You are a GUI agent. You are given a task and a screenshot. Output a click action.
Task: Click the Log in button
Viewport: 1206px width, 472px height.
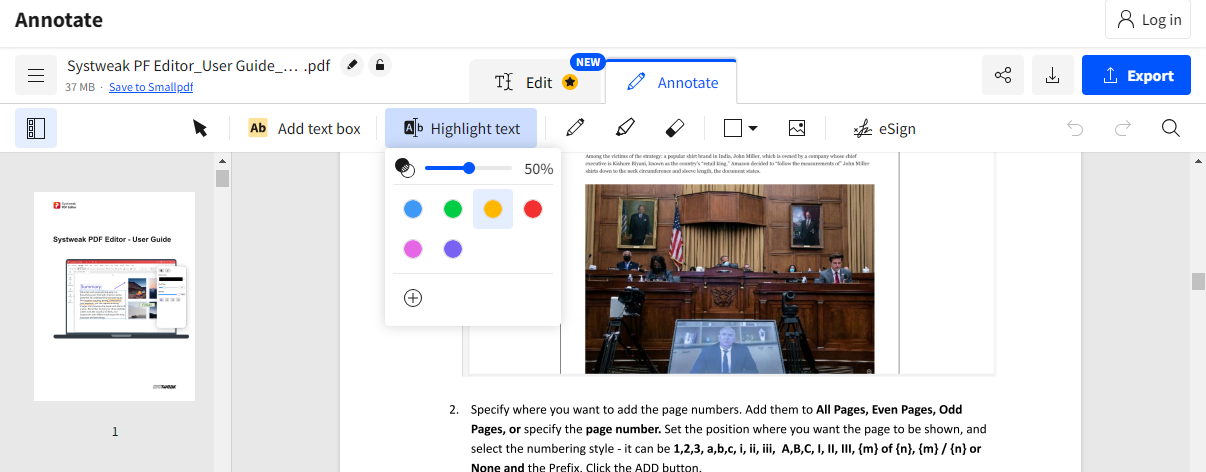[1148, 19]
